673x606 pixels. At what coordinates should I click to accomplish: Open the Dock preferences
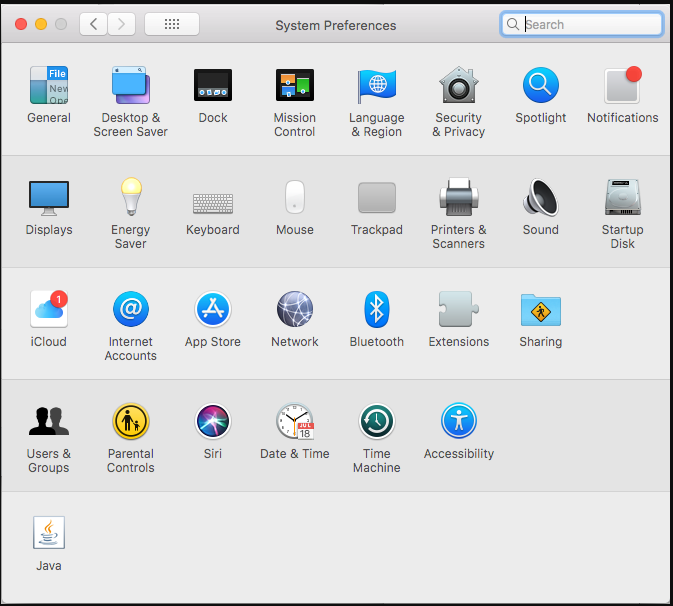[x=212, y=86]
